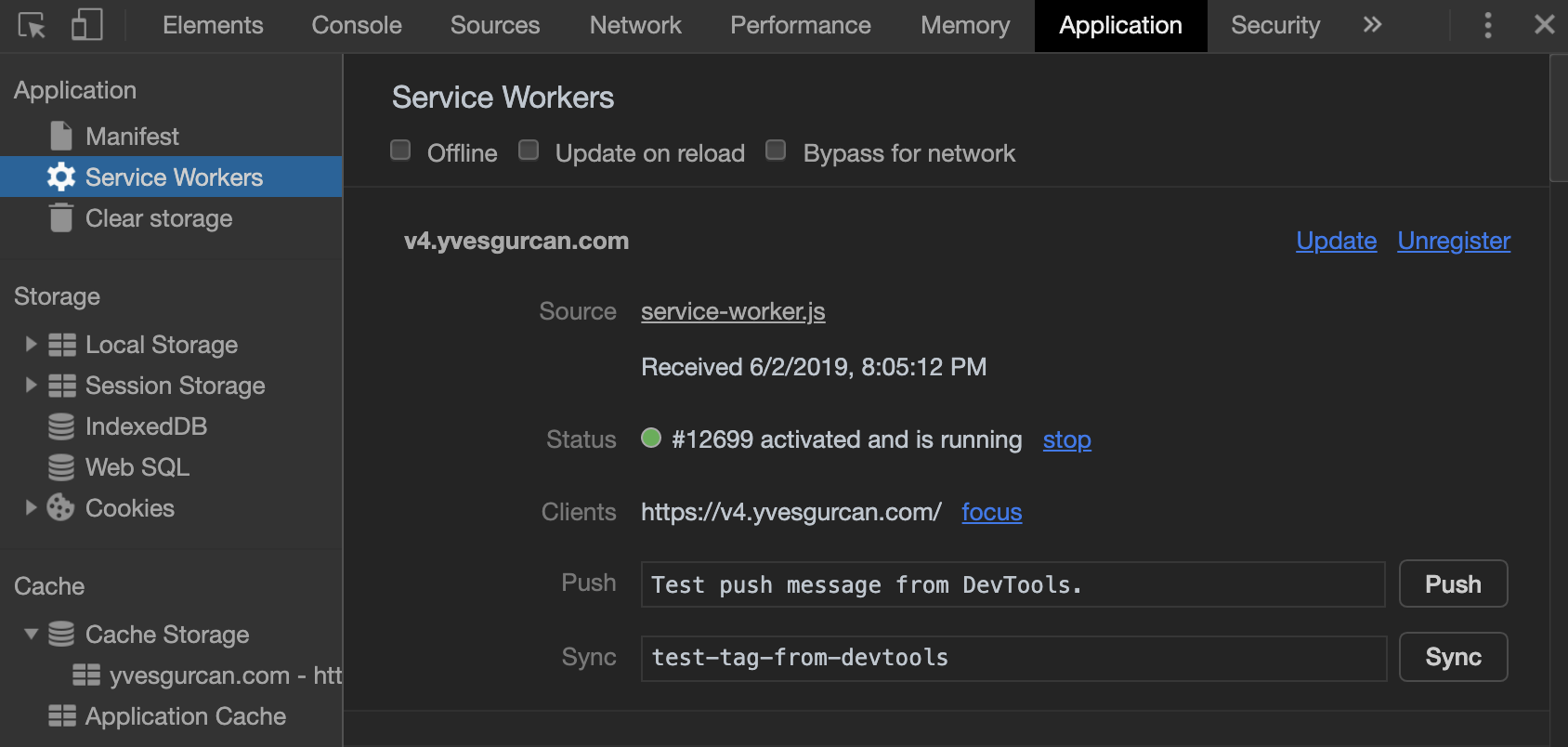The height and width of the screenshot is (747, 1568).
Task: Click the vertical scrollbar on the right
Action: (x=1559, y=119)
